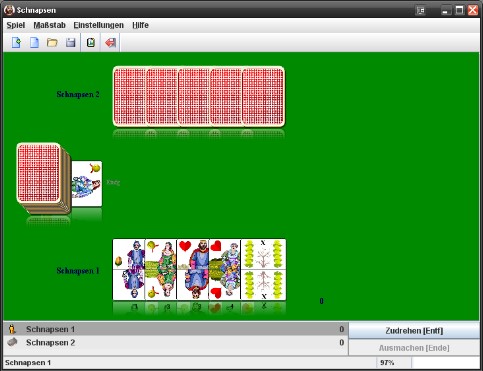Close the Schnapsen window
Screen dimensions: 483x371
coord(473,10)
